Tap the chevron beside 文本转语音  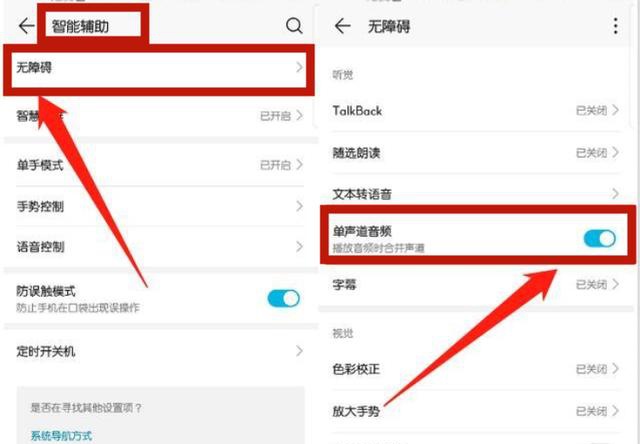[615, 194]
